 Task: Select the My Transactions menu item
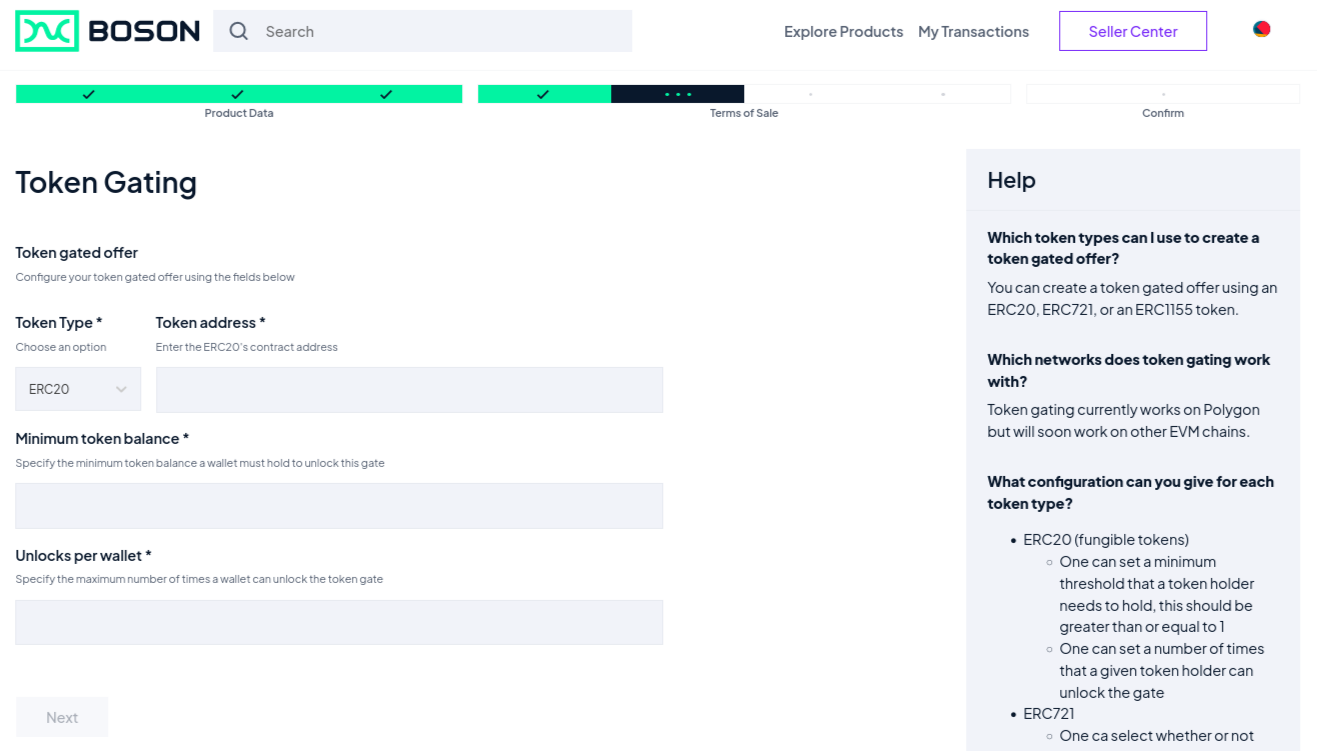(973, 31)
